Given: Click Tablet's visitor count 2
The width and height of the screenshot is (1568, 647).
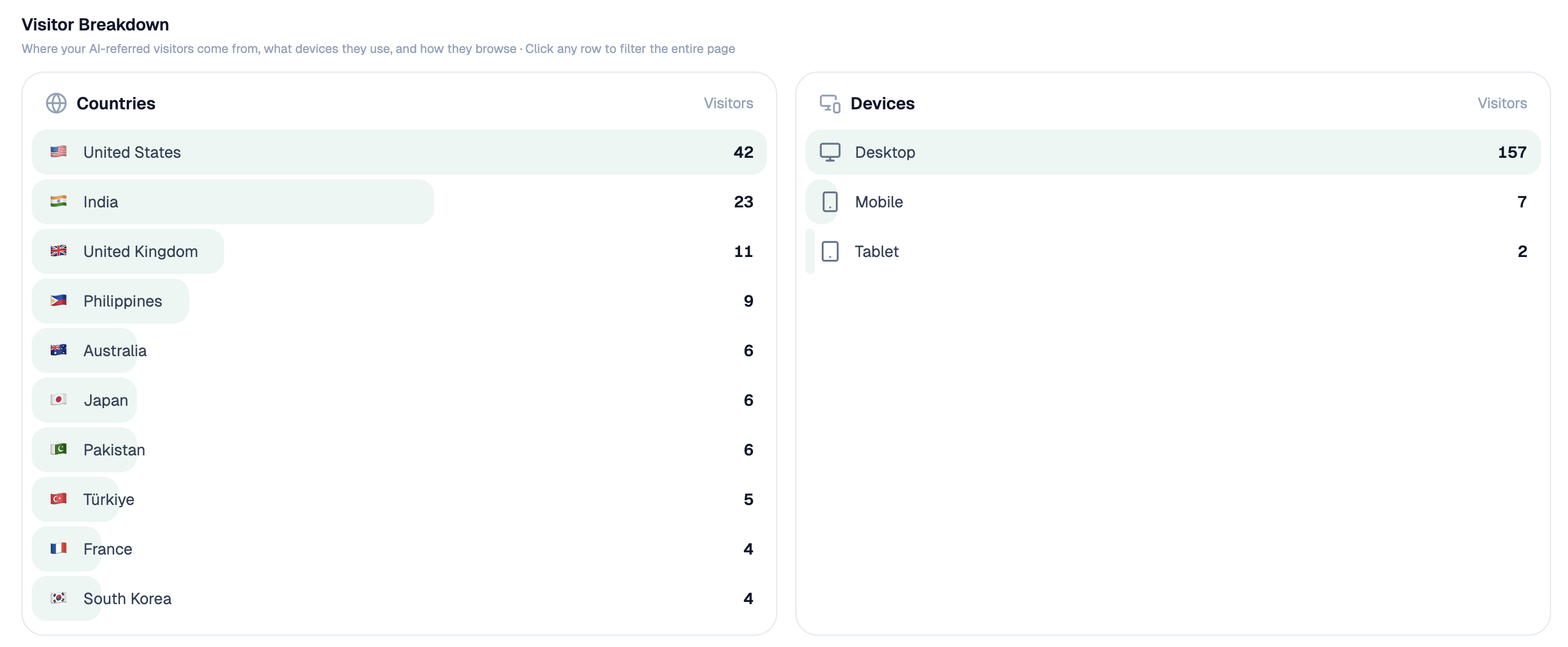Looking at the screenshot, I should tap(1522, 251).
